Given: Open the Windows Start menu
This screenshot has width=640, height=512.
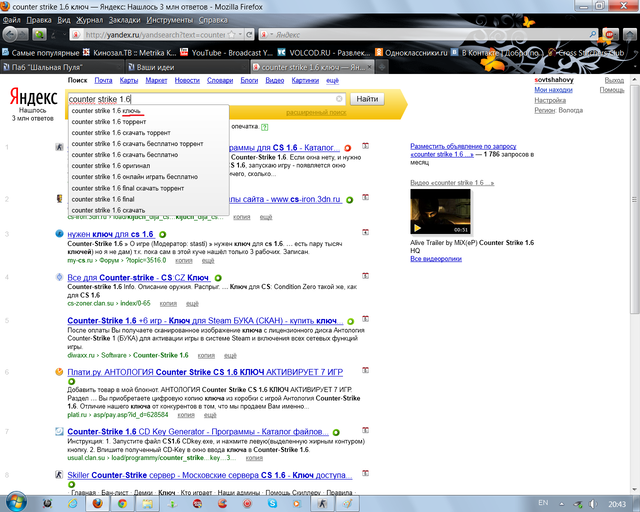Looking at the screenshot, I should 16,502.
